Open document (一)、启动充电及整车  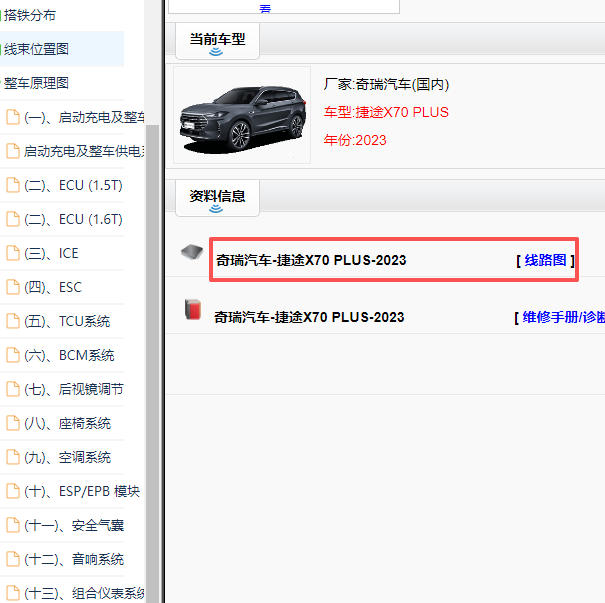tap(84, 117)
